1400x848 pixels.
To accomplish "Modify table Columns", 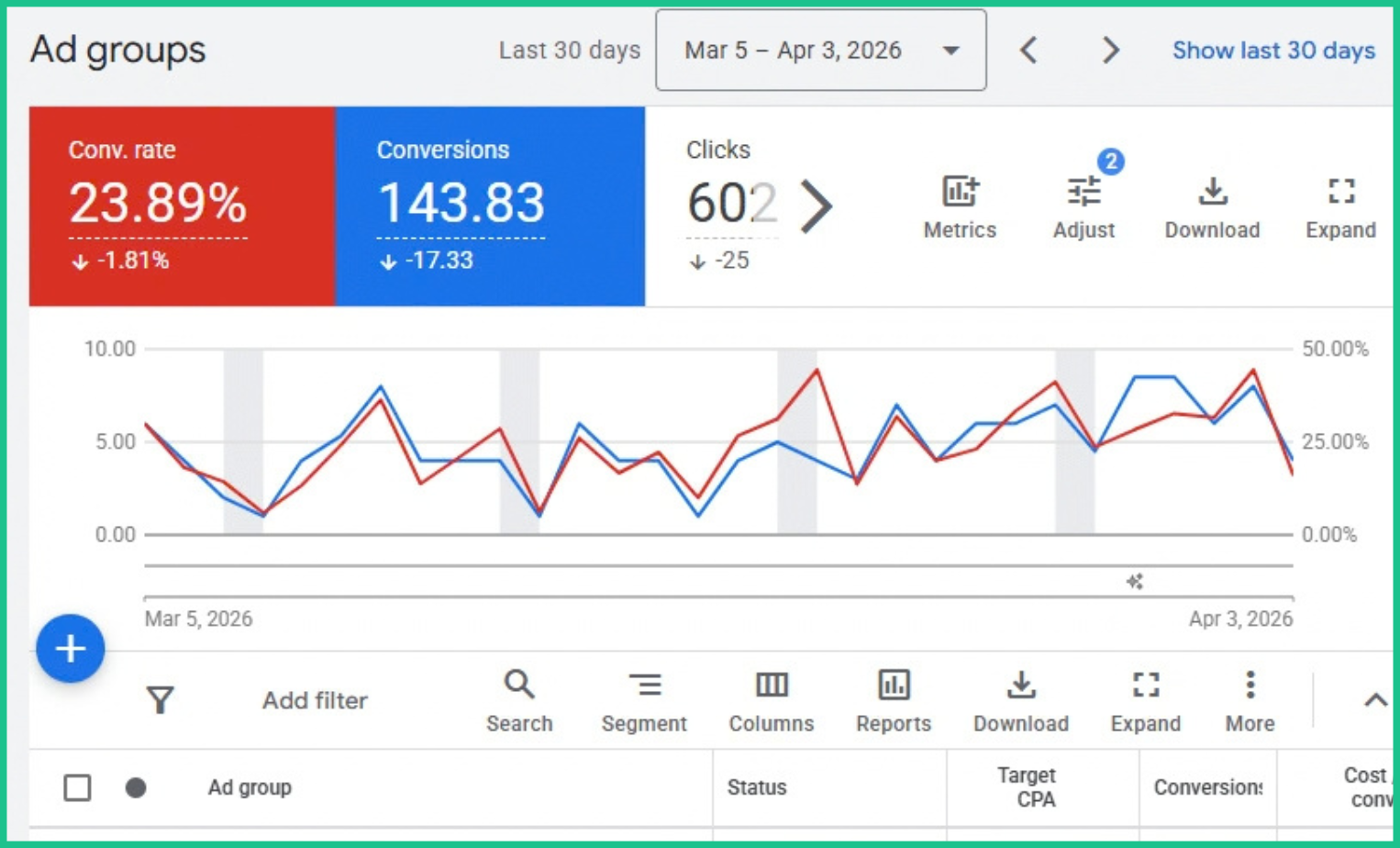I will (x=772, y=701).
